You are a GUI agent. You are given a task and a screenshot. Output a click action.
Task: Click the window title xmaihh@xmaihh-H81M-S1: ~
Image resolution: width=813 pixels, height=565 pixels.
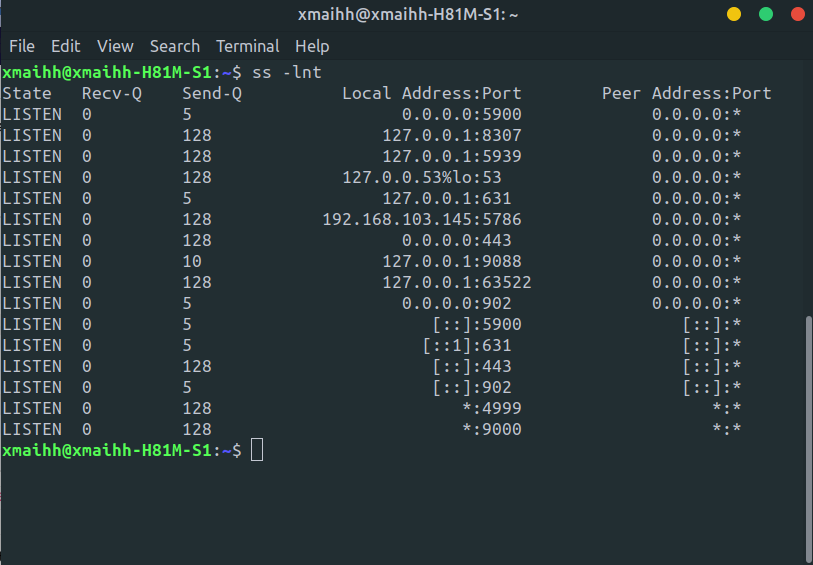(x=408, y=14)
